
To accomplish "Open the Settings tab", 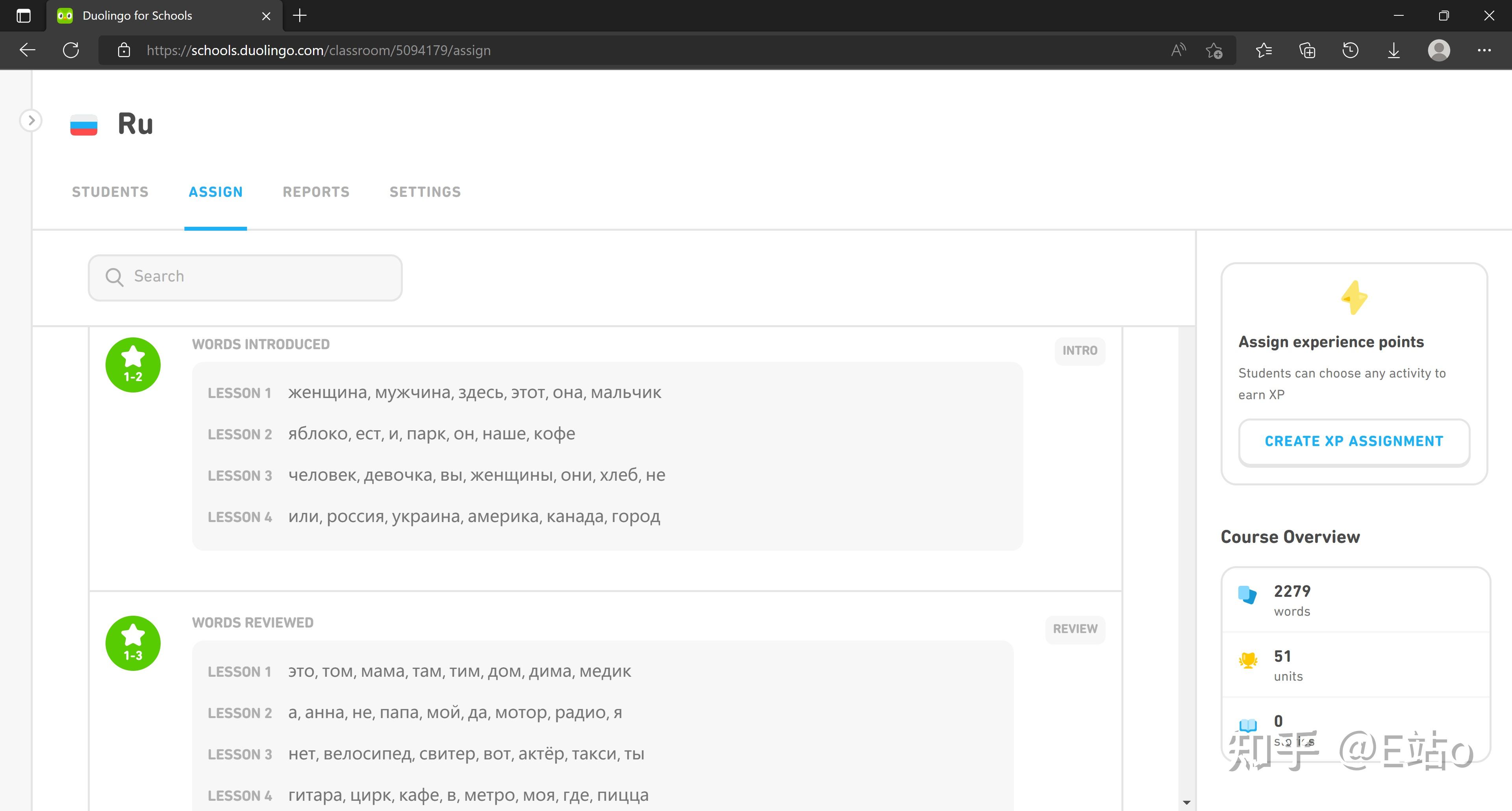I will coord(425,192).
